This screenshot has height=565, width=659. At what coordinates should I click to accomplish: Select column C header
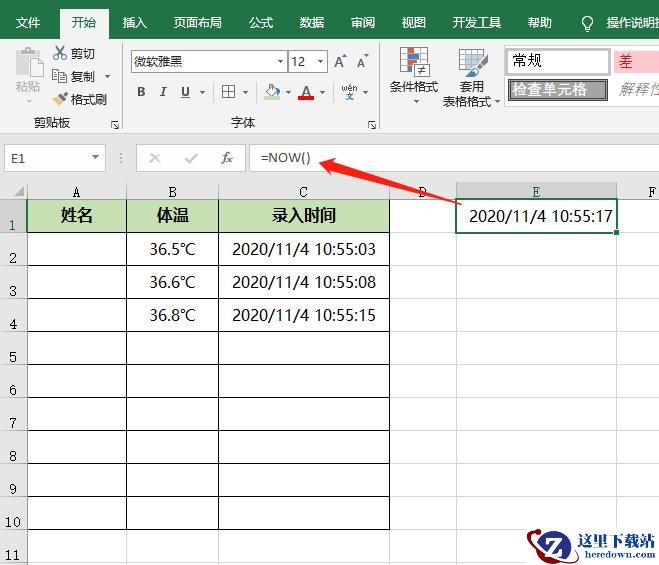(x=303, y=192)
